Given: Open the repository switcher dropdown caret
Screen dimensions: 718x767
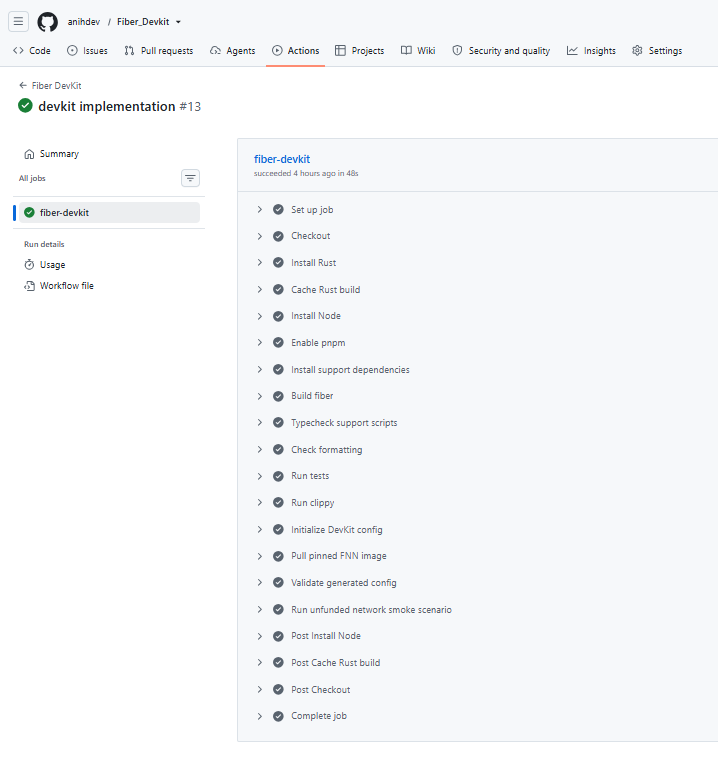Looking at the screenshot, I should pos(178,22).
